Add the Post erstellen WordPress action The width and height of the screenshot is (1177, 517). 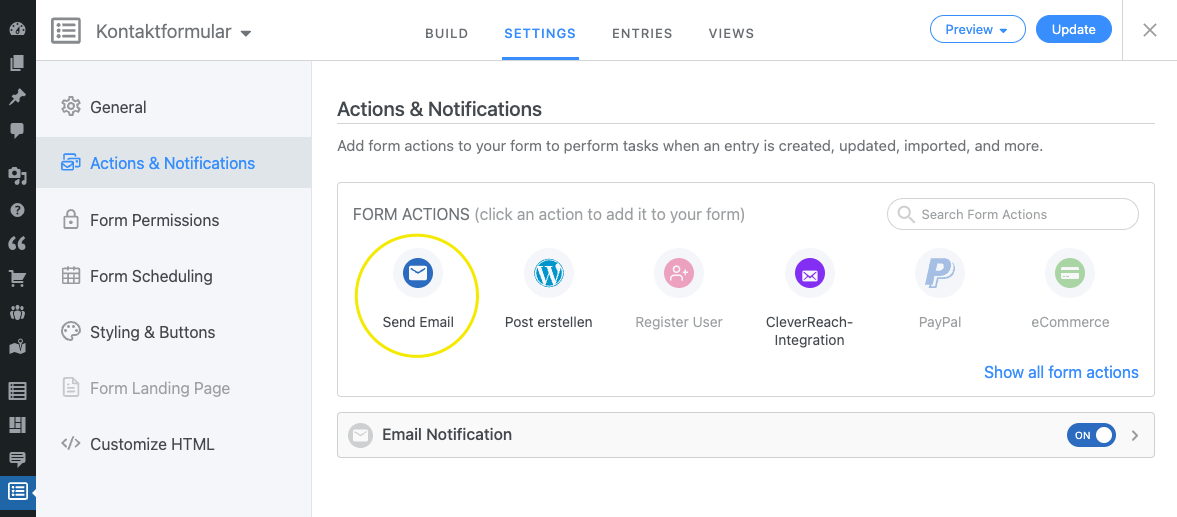pyautogui.click(x=548, y=273)
